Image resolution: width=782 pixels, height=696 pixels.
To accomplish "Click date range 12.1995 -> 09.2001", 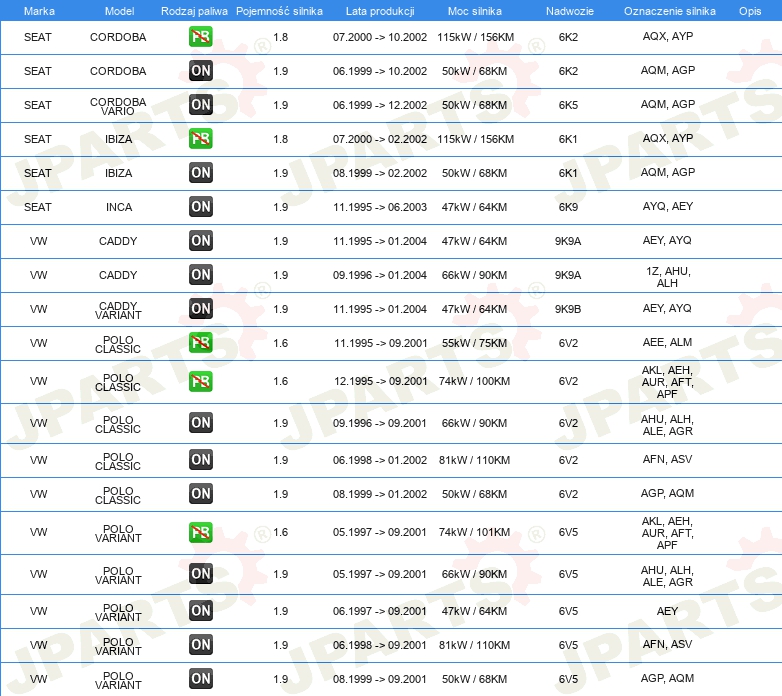I will tap(381, 381).
